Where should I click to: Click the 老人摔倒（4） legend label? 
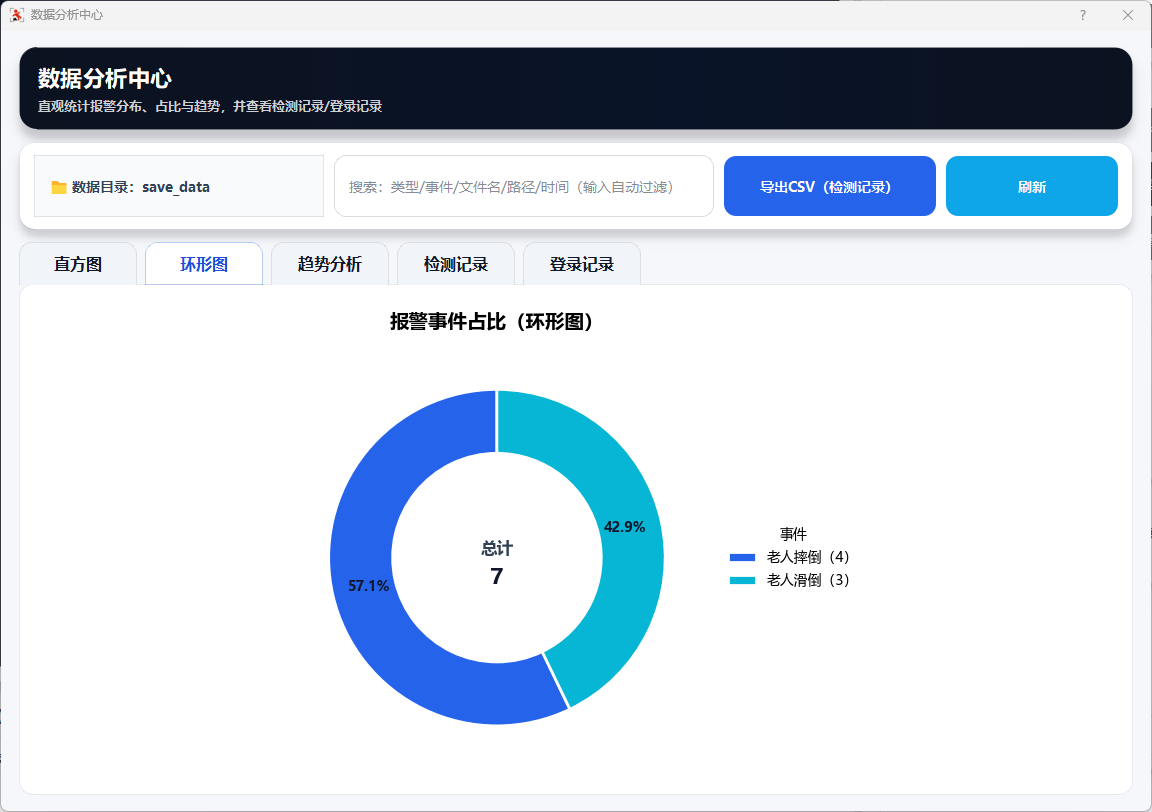tap(808, 557)
